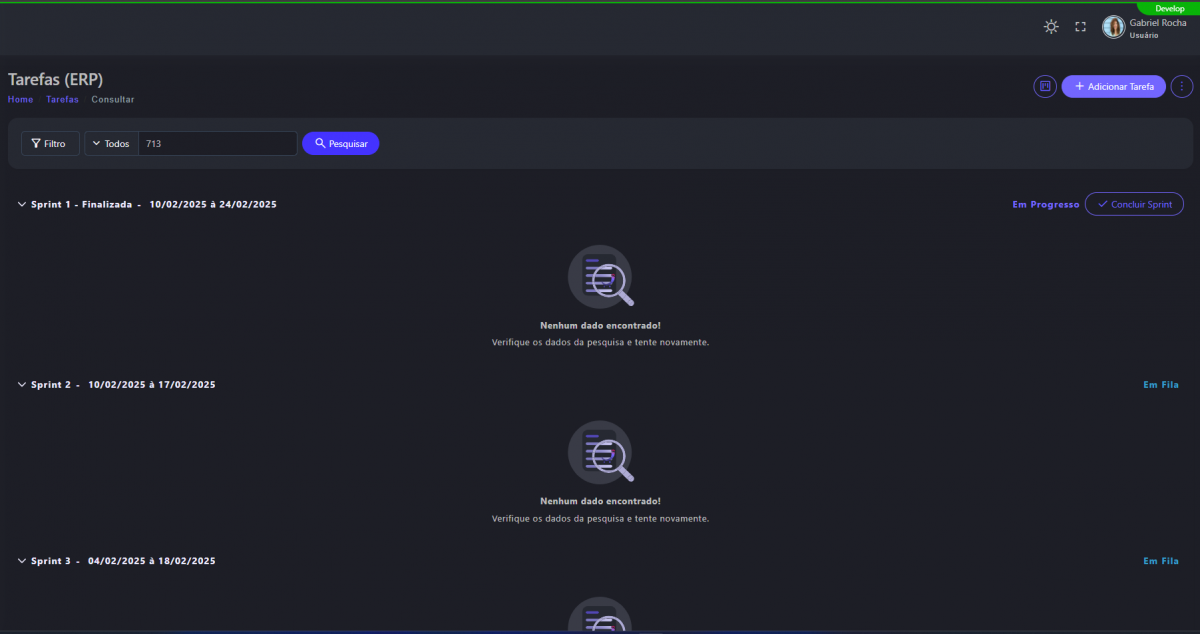Screen dimensions: 1200x634
Task: Click Gabriel Rocha's profile avatar
Action: click(1113, 27)
